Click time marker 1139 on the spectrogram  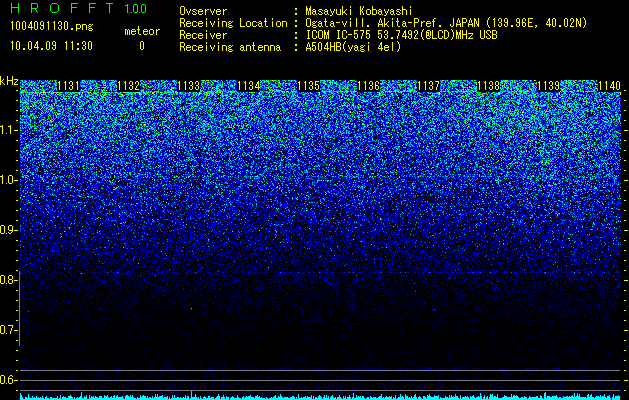[548, 86]
